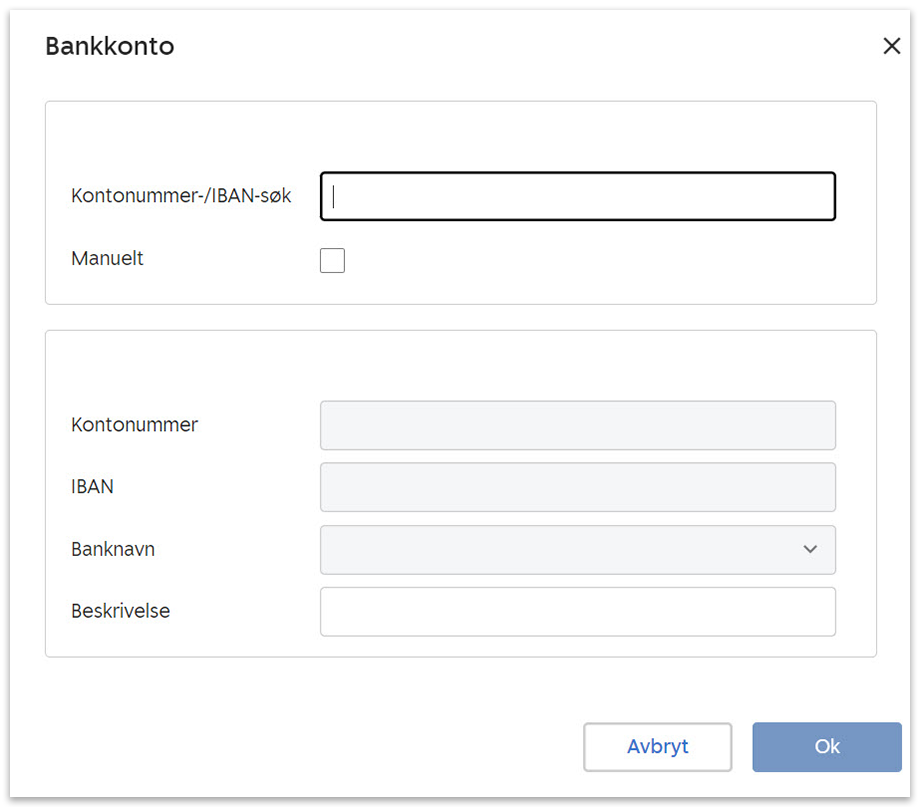The width and height of the screenshot is (920, 807).
Task: Confirm with the Ok button
Action: (x=826, y=747)
